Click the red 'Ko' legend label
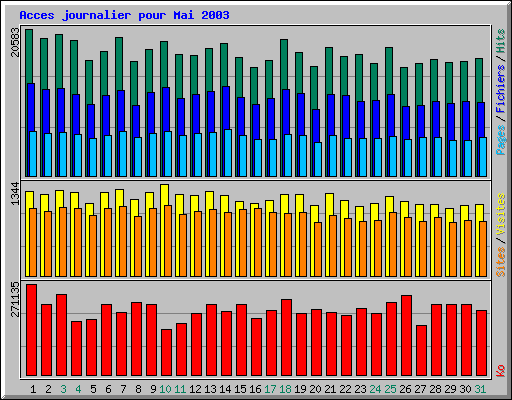The width and height of the screenshot is (512, 400). [x=501, y=371]
